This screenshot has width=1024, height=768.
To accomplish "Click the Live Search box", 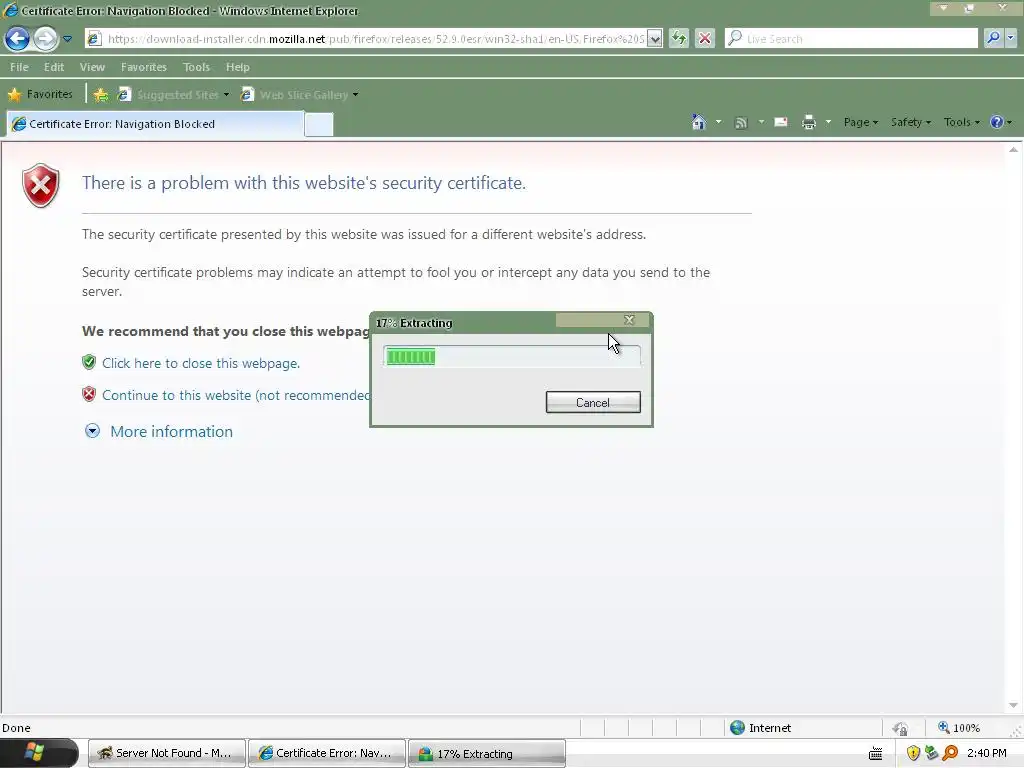I will [x=851, y=39].
